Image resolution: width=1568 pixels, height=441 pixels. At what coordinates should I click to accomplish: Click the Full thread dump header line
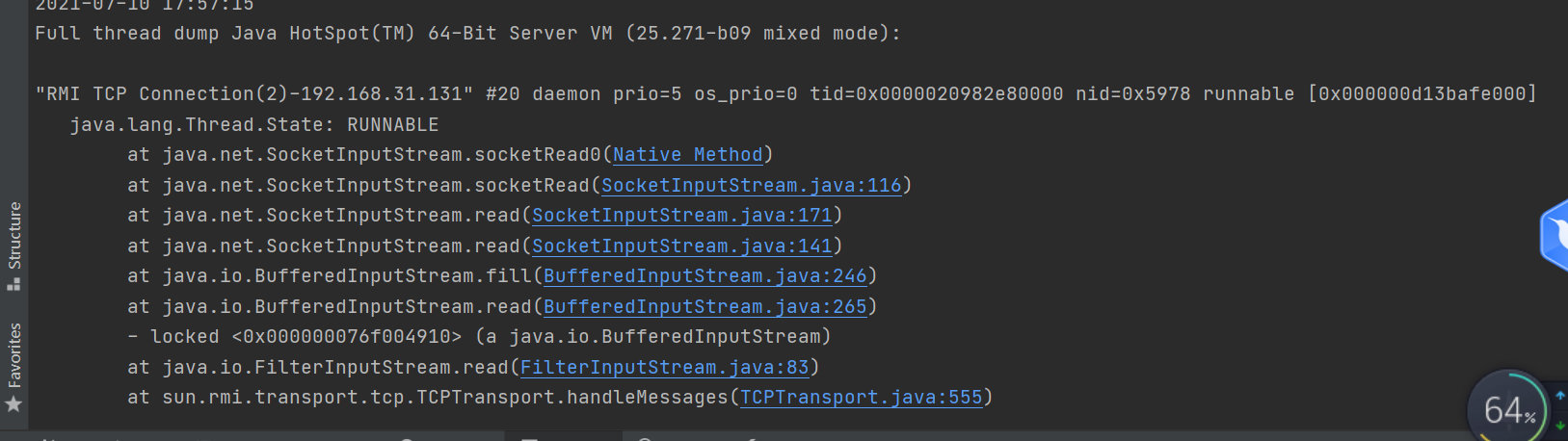[467, 34]
